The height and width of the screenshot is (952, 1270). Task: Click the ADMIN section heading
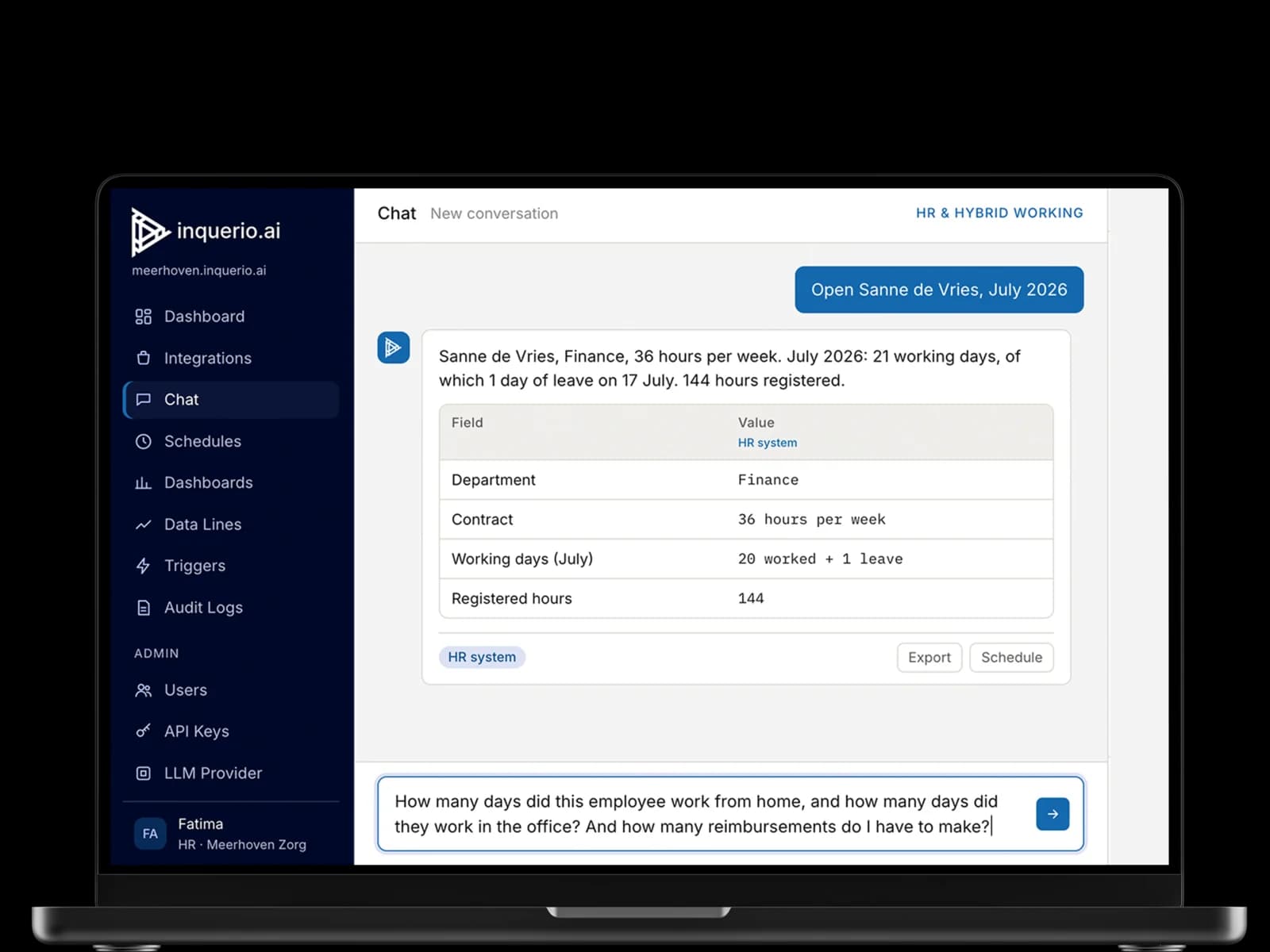(156, 654)
